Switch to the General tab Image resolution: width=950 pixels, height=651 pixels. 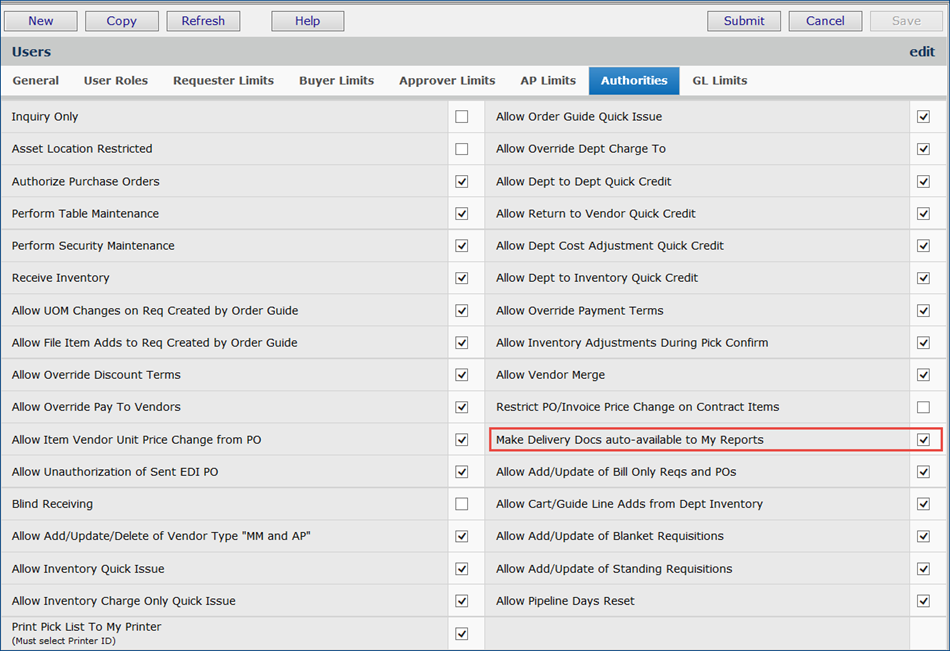[x=36, y=81]
